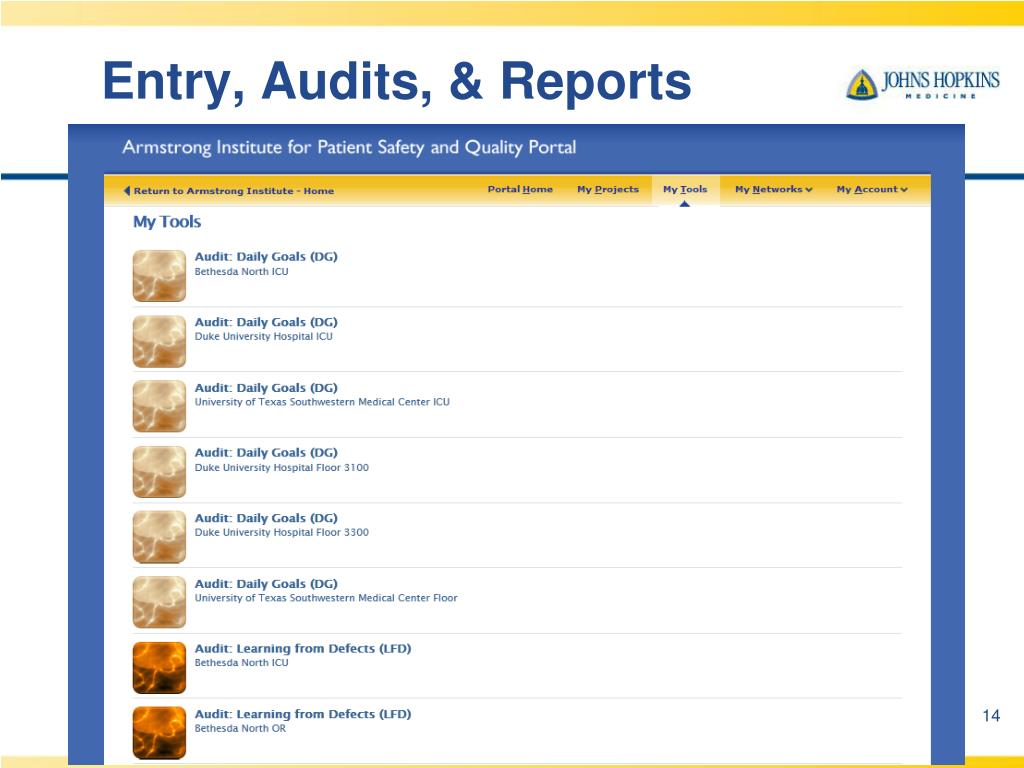The width and height of the screenshot is (1024, 768).
Task: Click the 'Duke University Hospital ICU' text
Action: [264, 336]
